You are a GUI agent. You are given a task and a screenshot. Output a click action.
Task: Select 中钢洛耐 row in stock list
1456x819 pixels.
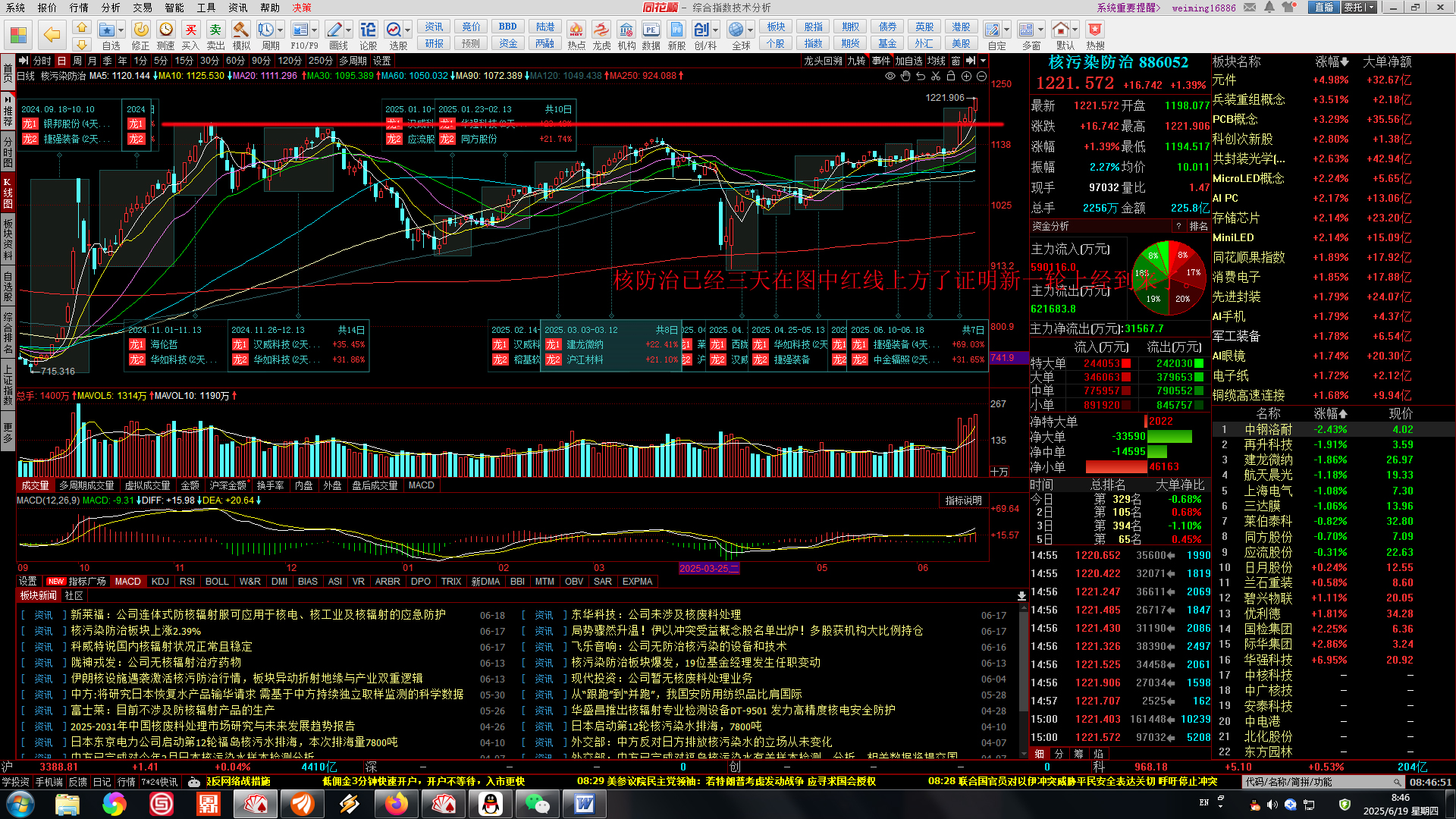point(1333,429)
